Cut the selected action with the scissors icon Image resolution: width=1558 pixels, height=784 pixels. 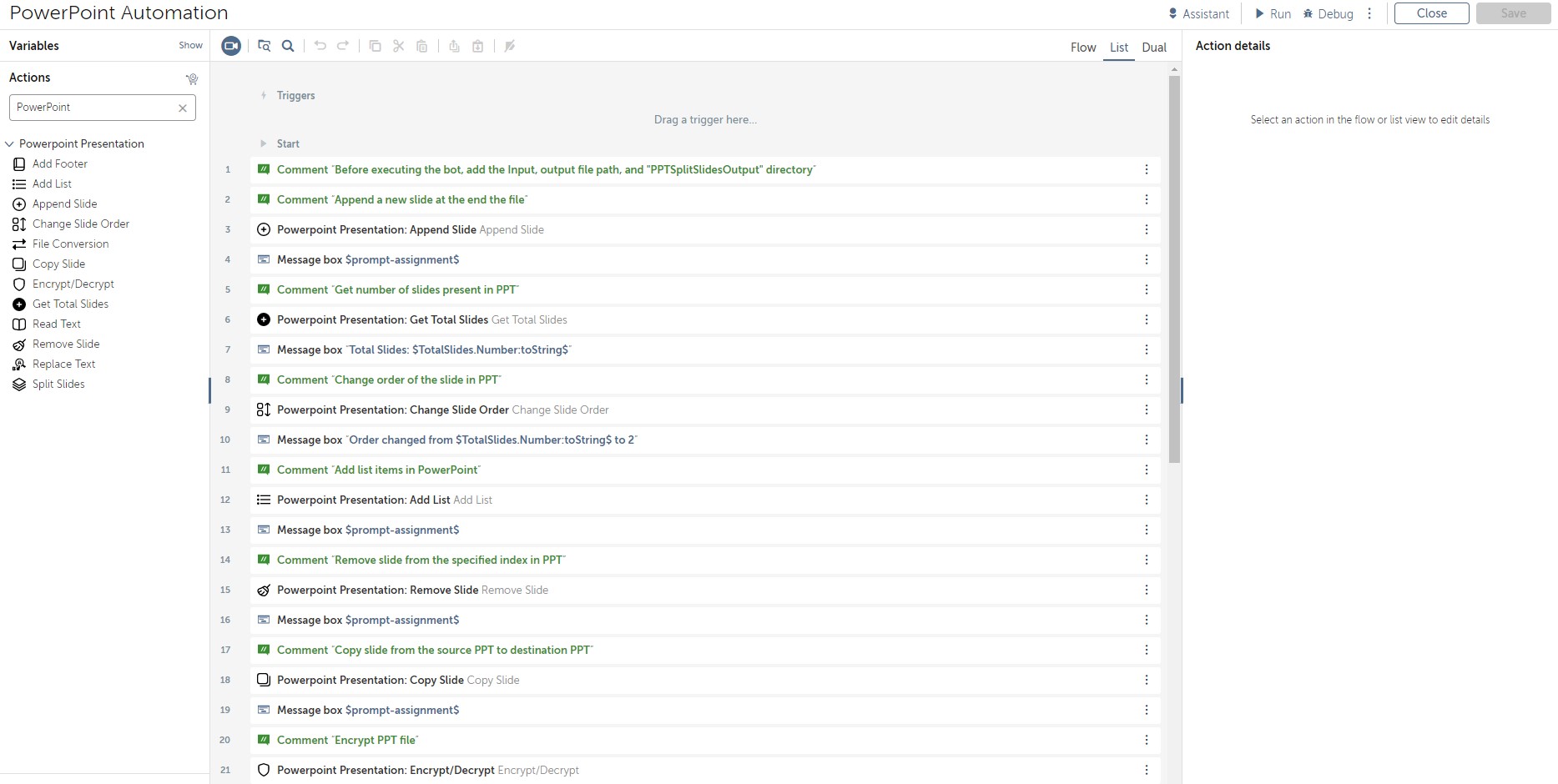(399, 46)
